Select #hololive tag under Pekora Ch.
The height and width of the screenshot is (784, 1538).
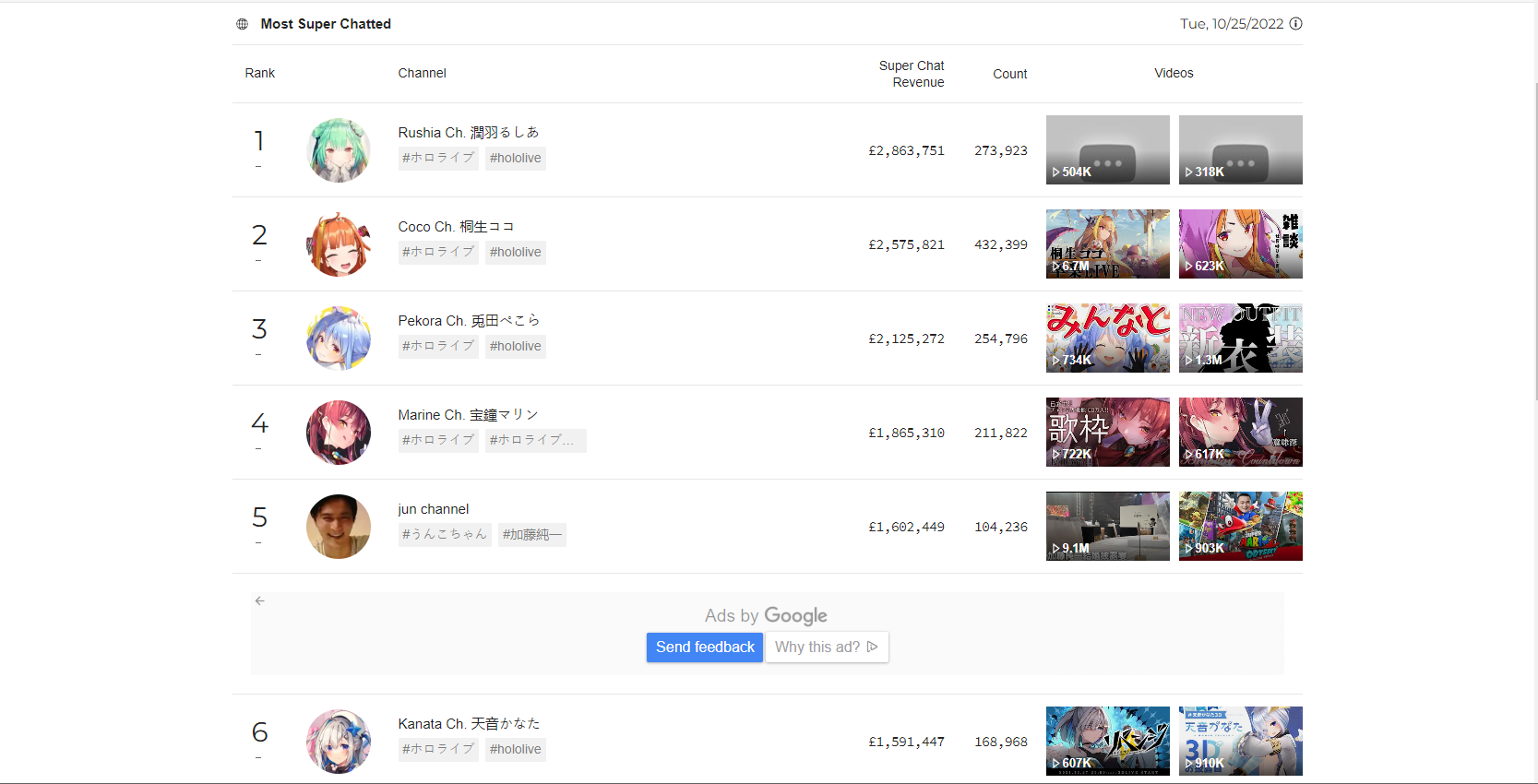(x=516, y=347)
